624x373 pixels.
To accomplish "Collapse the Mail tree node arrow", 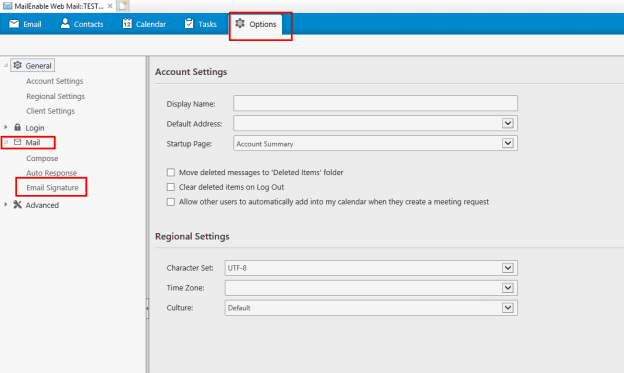I will click(x=6, y=142).
